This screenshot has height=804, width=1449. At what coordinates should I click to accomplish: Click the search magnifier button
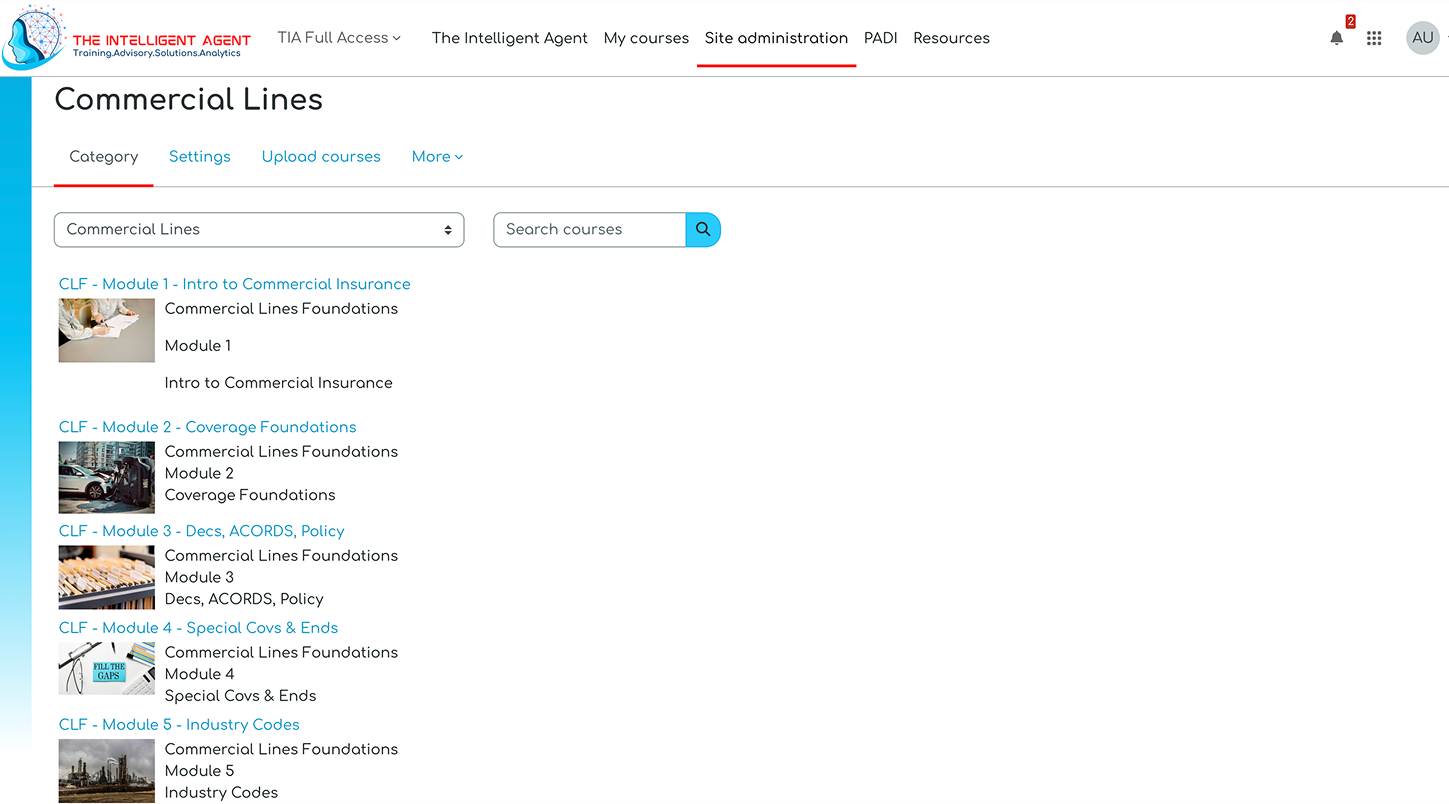[703, 229]
